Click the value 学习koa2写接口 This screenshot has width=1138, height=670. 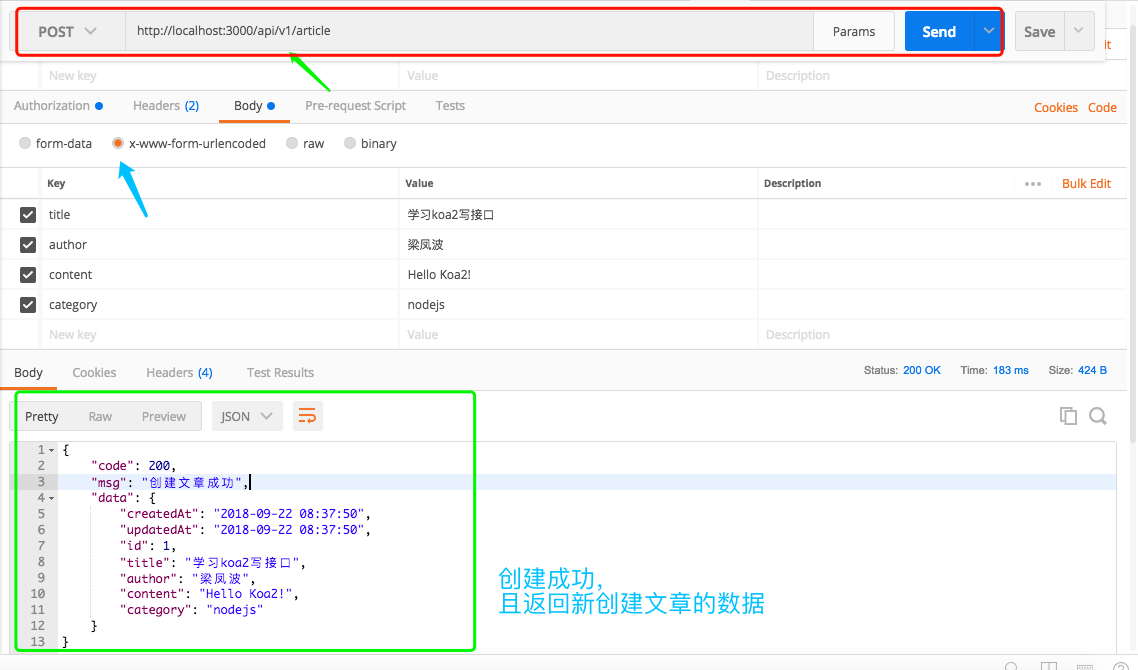[451, 215]
